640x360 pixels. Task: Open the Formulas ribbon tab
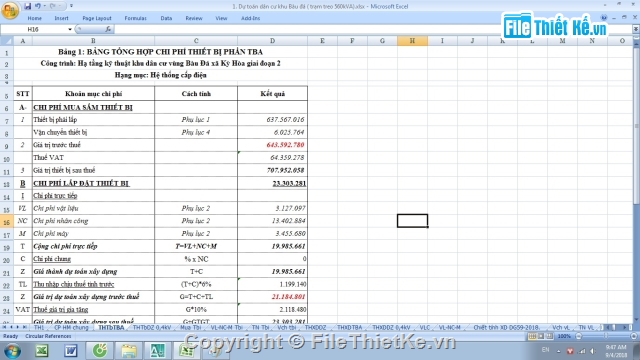point(136,18)
